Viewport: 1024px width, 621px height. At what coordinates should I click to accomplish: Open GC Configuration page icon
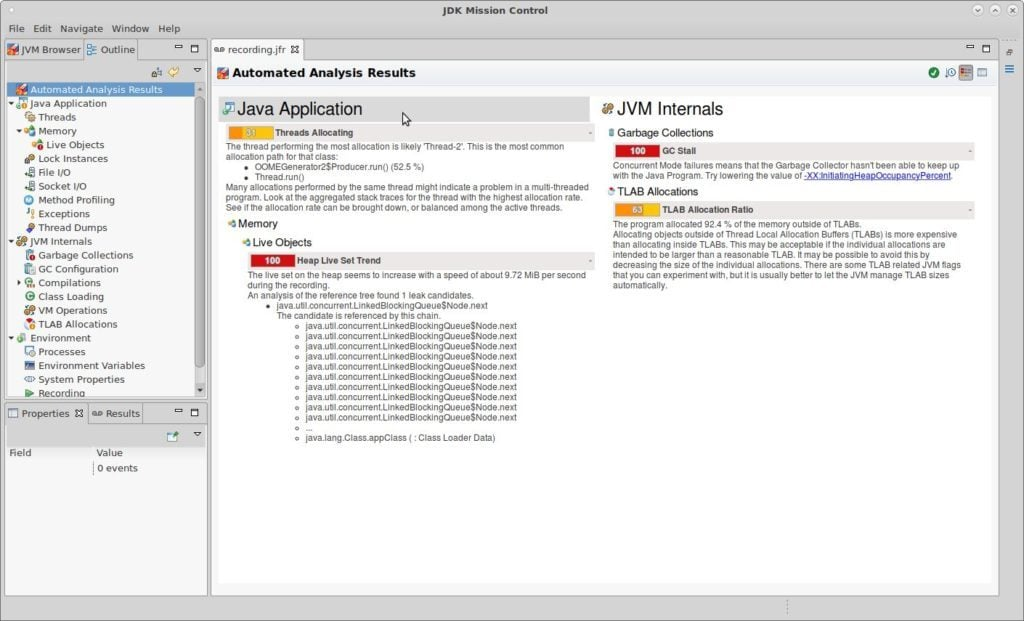click(x=29, y=268)
